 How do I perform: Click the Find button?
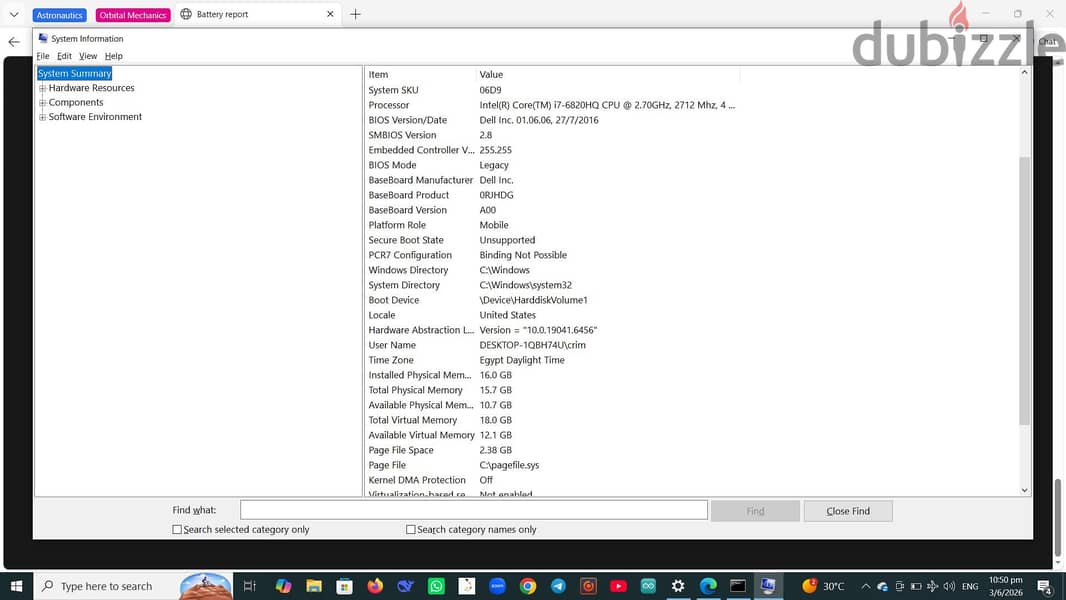(755, 511)
